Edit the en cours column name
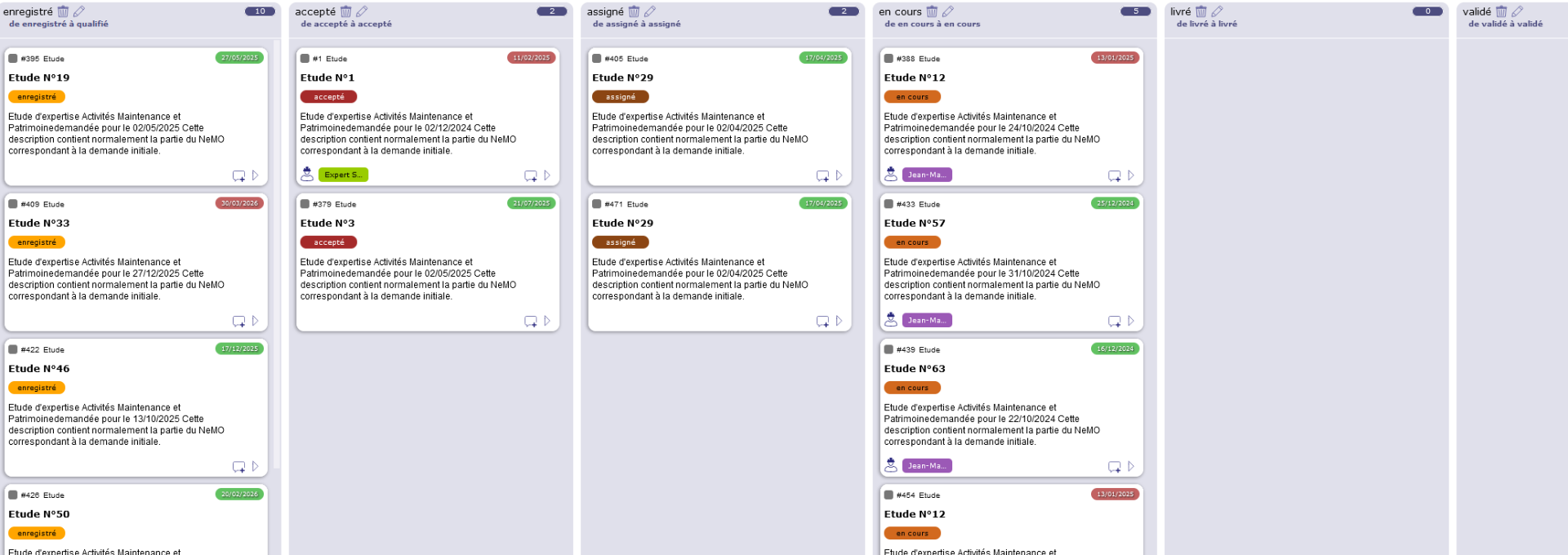 point(948,11)
